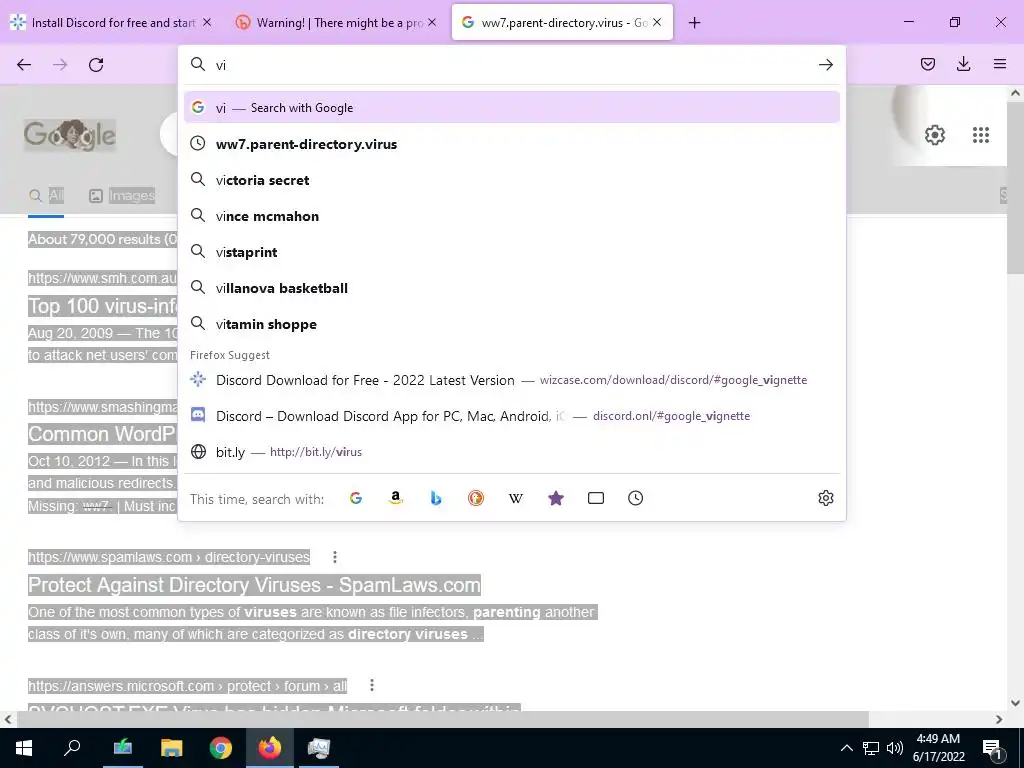This screenshot has width=1024, height=768.
Task: Reload the current page
Action: tap(96, 65)
